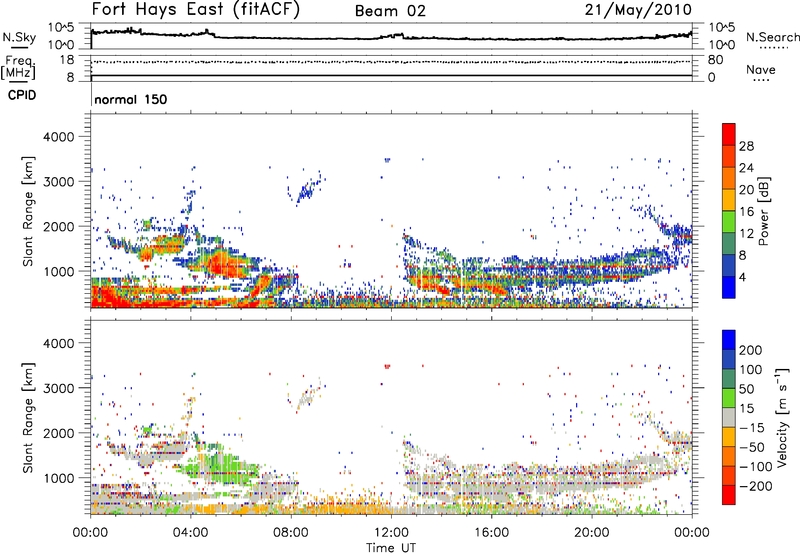Viewport: 800px width, 554px height.
Task: Pick the orange Velocity segment between -50 and -100
Action: pos(729,456)
